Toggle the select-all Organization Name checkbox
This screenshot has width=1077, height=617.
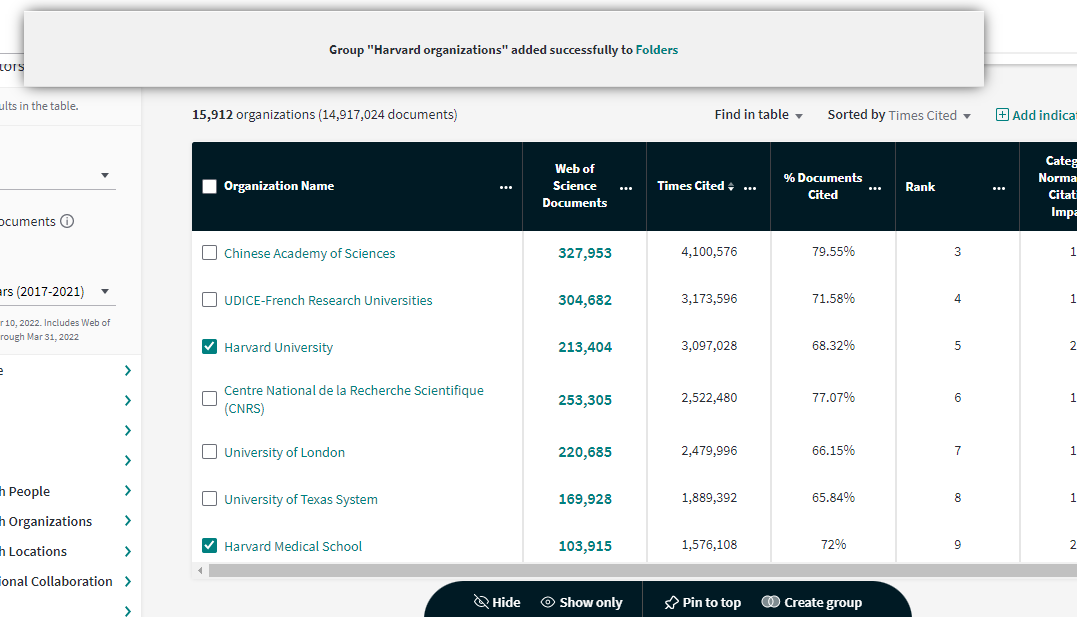point(209,186)
